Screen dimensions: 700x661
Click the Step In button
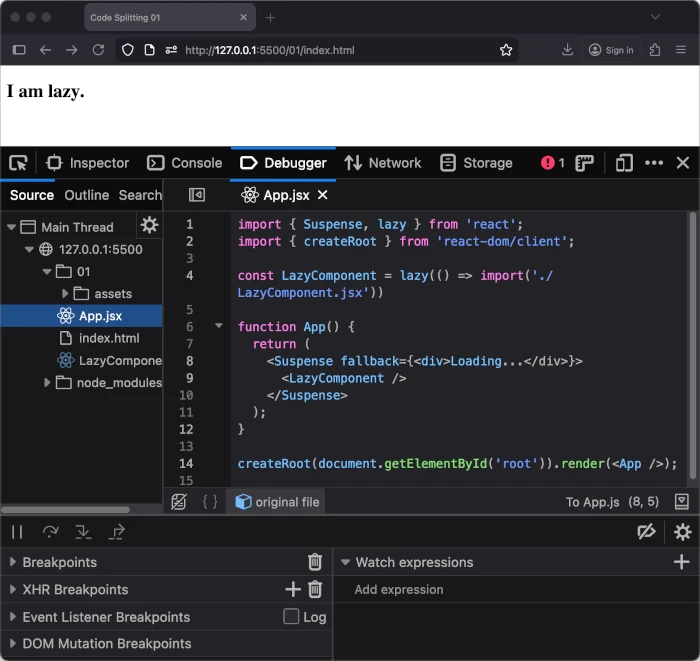click(83, 532)
